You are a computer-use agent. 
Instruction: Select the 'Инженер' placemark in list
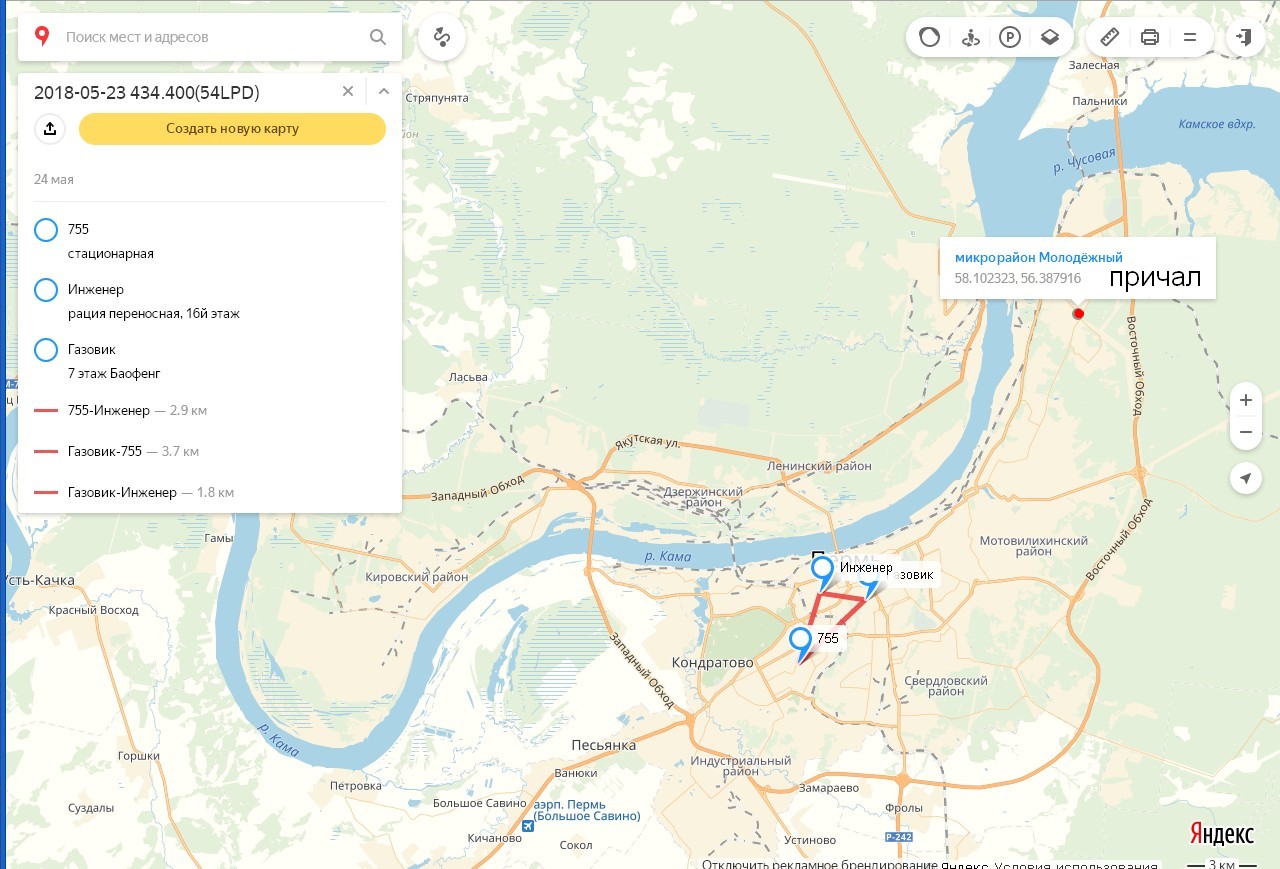coord(96,290)
